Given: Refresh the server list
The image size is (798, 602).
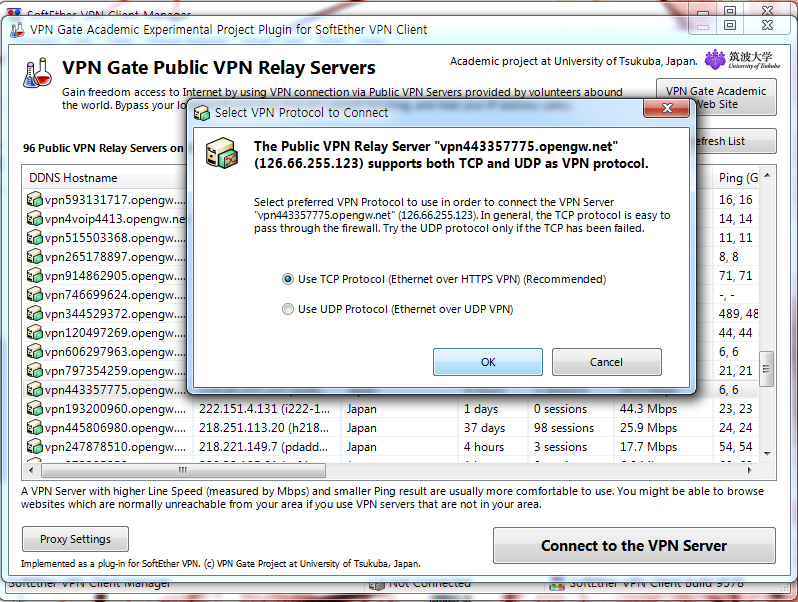Looking at the screenshot, I should [x=734, y=141].
